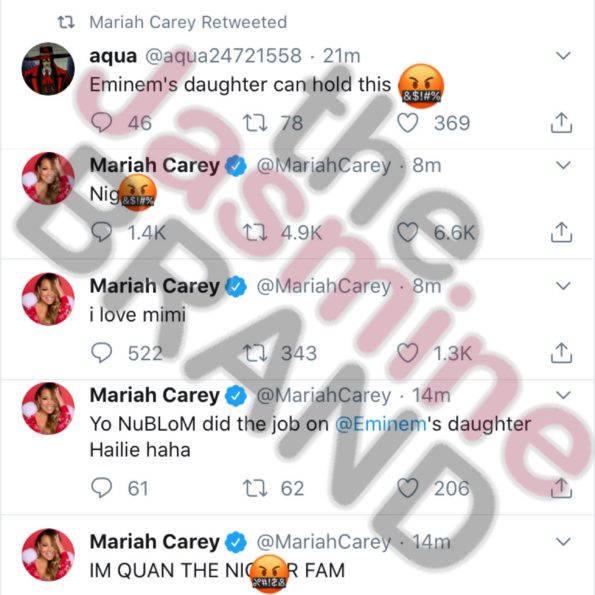Like the 'i love mimi' tweet

tap(408, 353)
